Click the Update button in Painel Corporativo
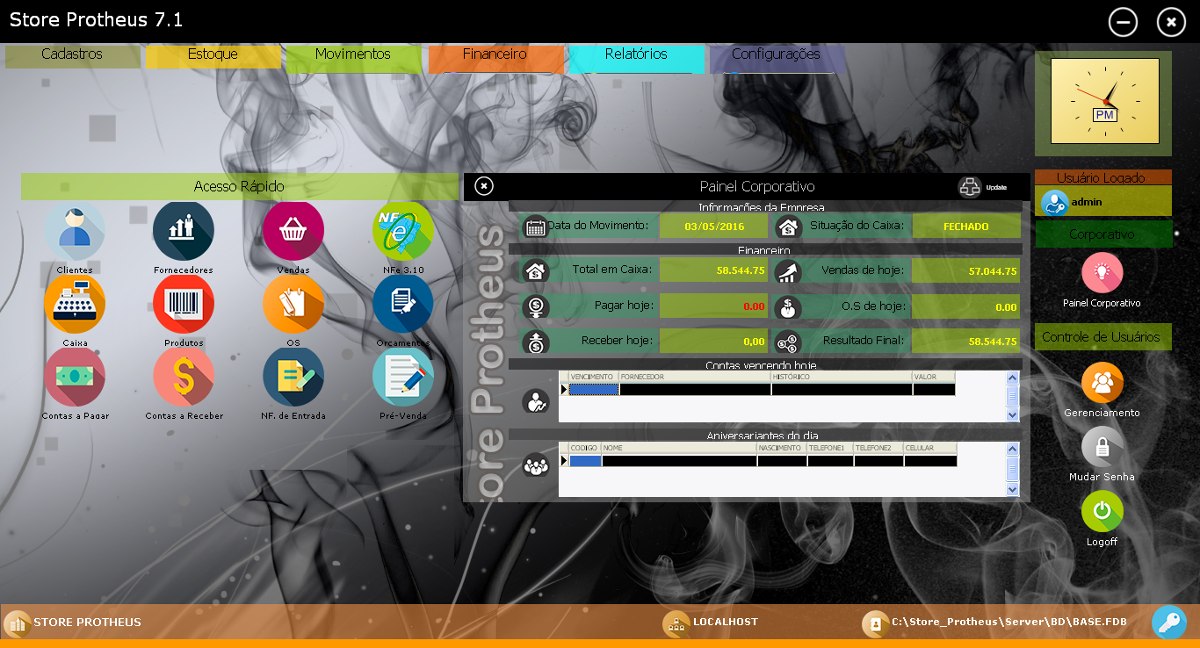This screenshot has height=648, width=1200. [971, 186]
